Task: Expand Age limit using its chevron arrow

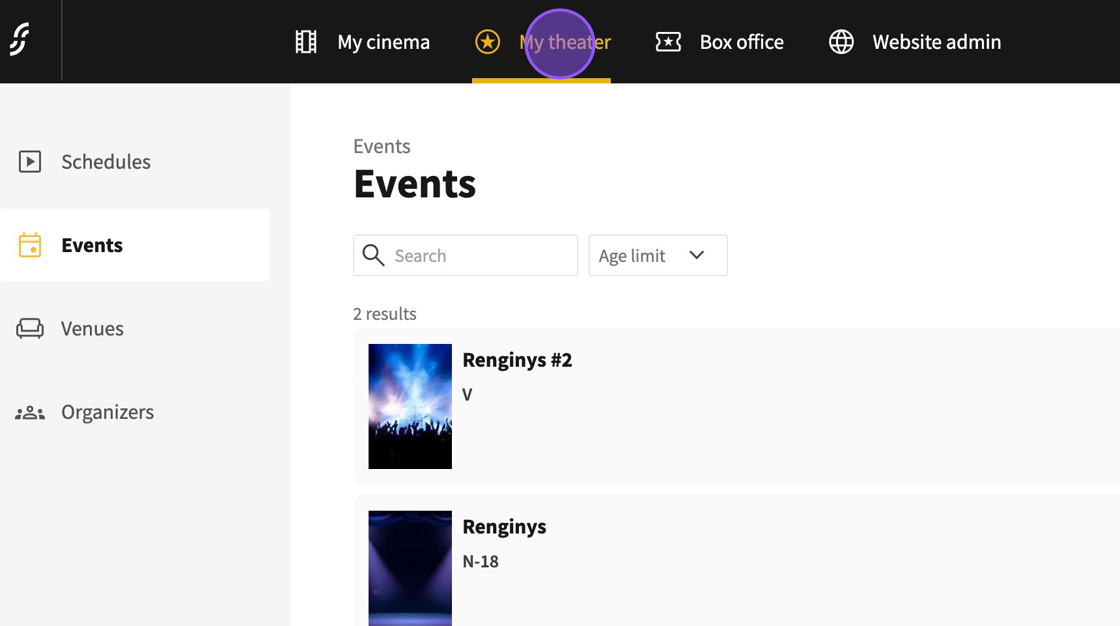Action: (x=697, y=255)
